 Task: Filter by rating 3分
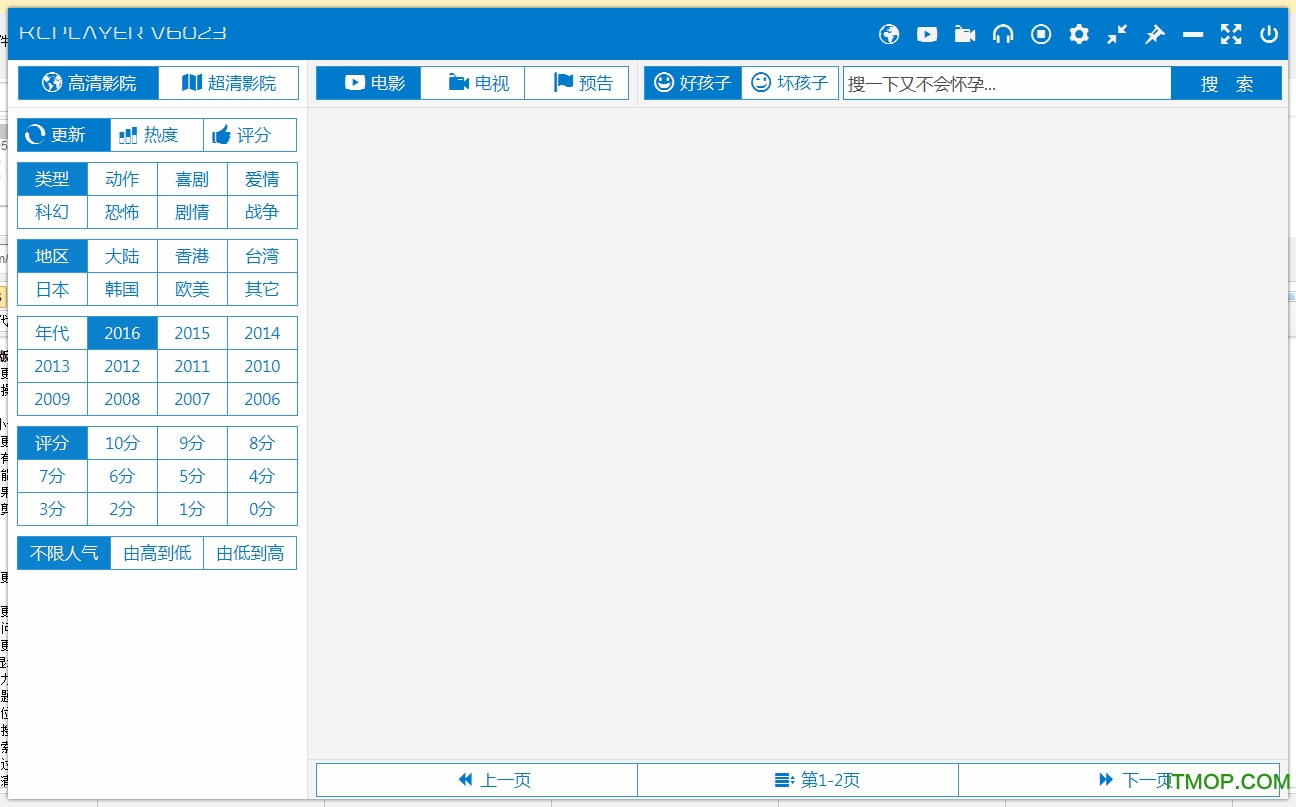[52, 509]
